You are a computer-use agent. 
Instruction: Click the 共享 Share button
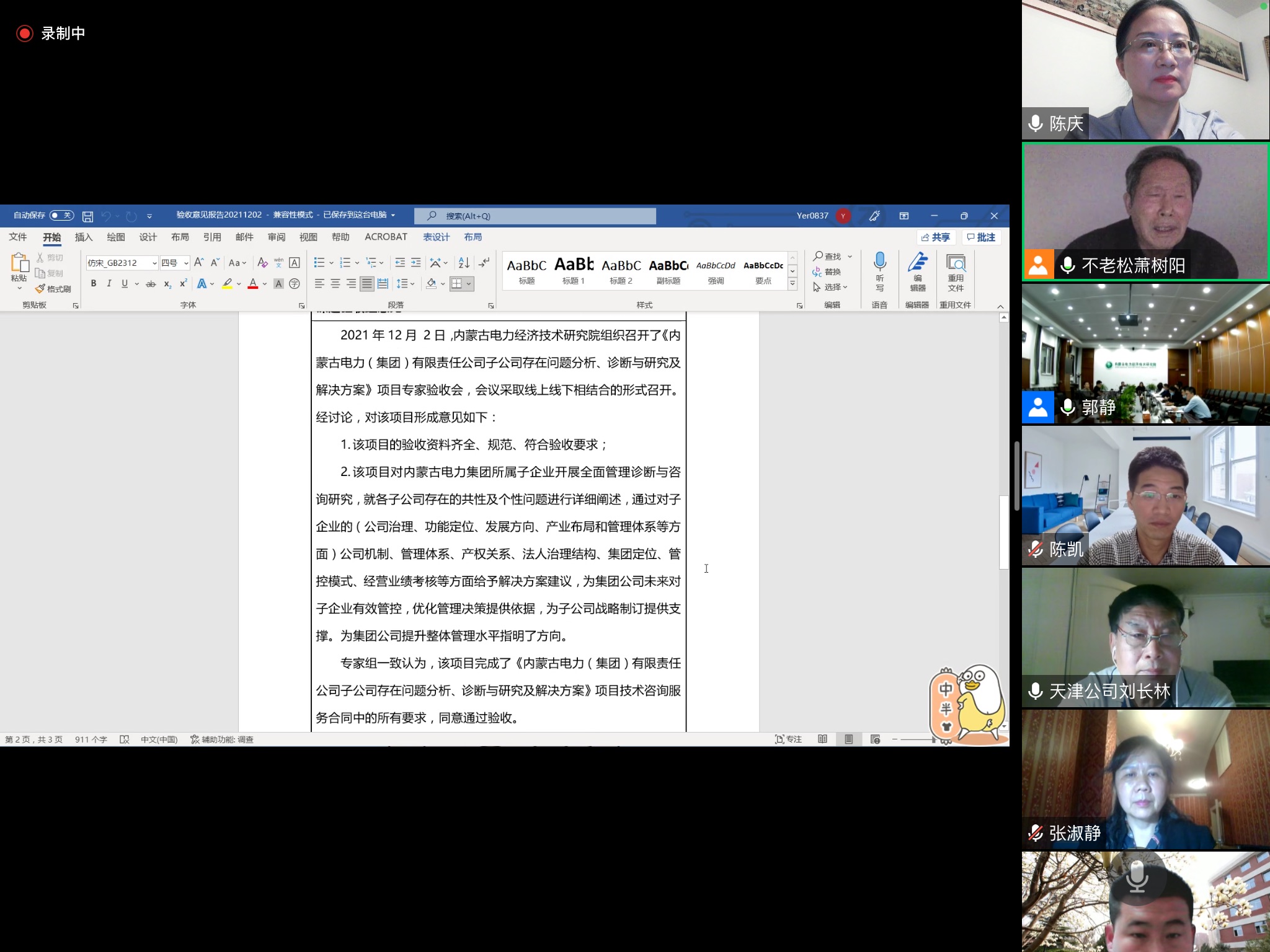[x=935, y=237]
